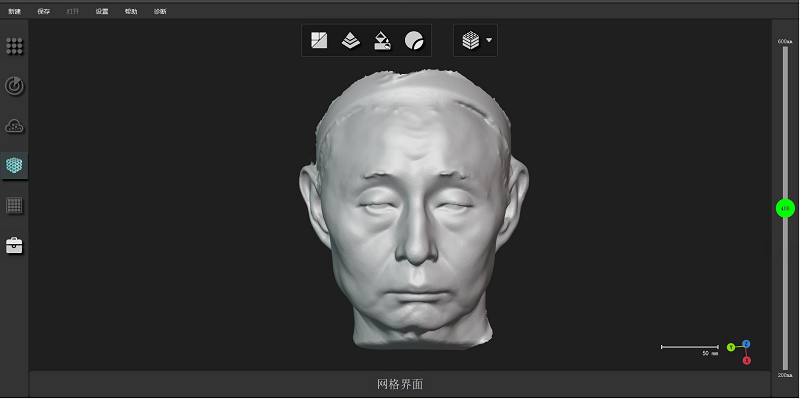Select the highlighted teal mesh cube icon

[14, 165]
